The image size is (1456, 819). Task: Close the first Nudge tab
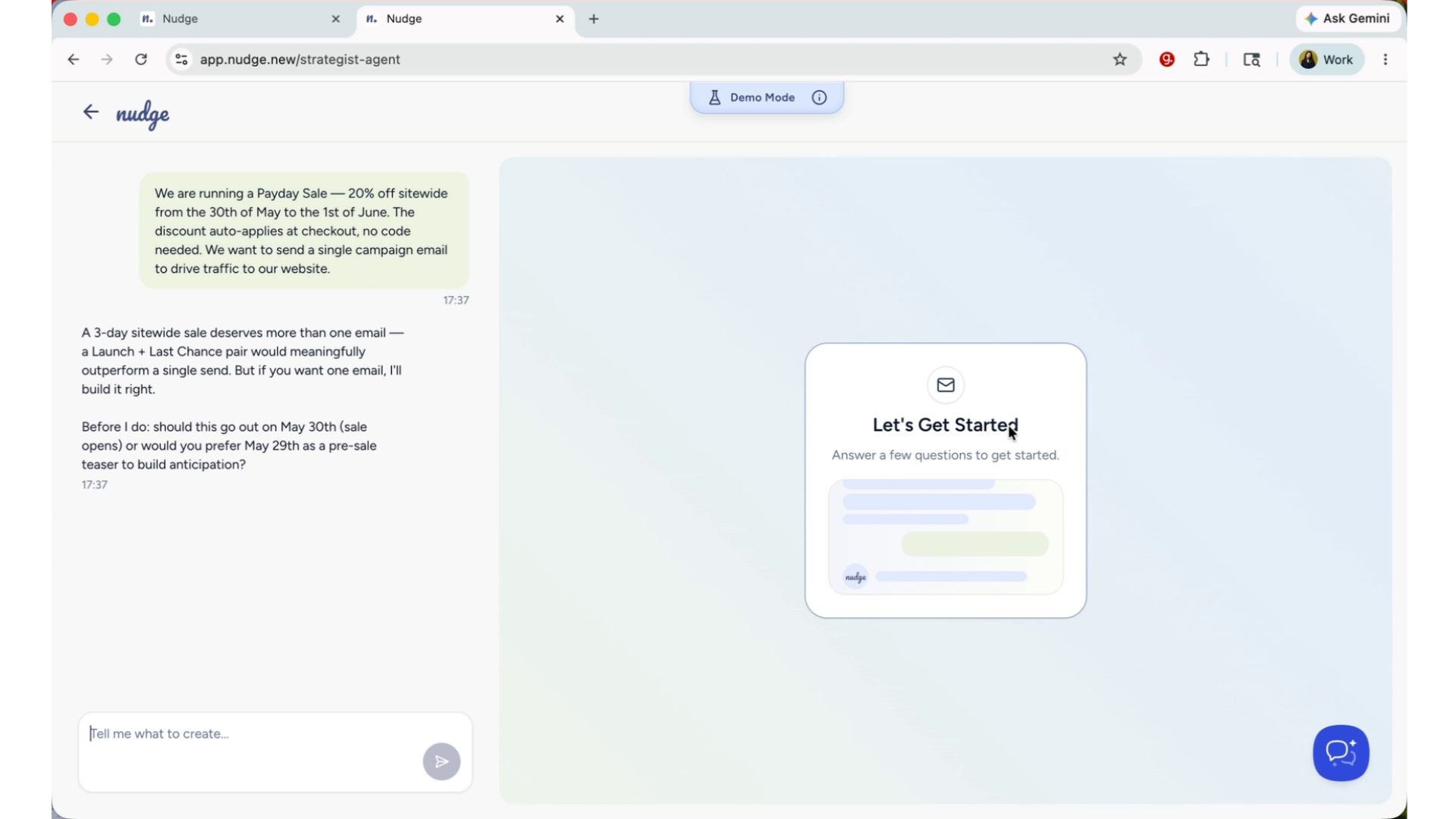[x=336, y=19]
